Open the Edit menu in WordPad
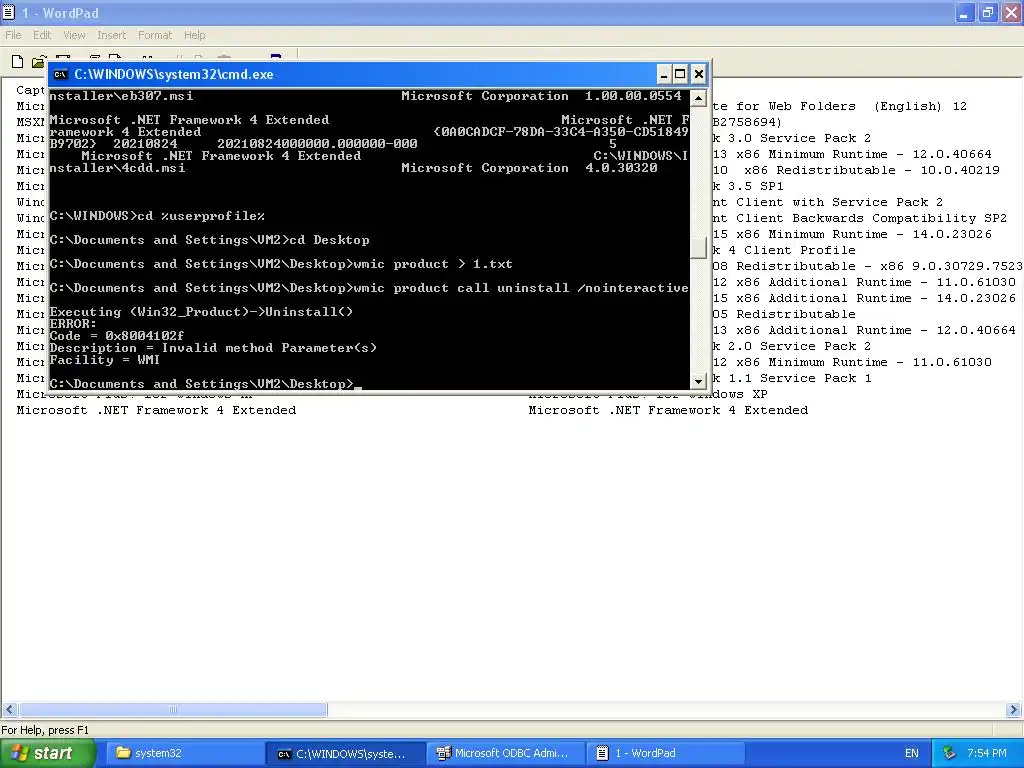The image size is (1024, 768). tap(42, 35)
